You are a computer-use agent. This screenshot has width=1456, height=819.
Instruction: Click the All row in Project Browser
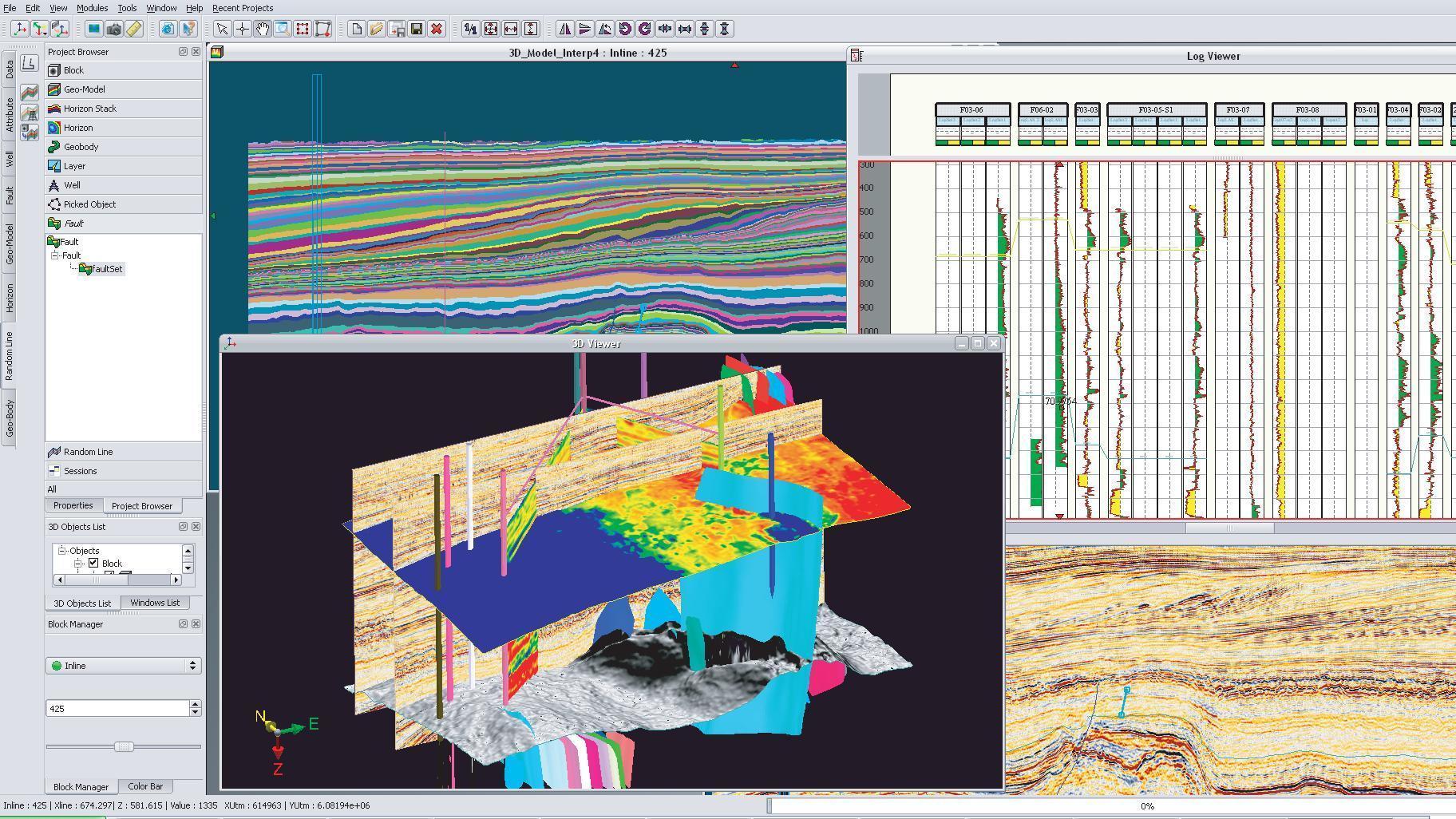pyautogui.click(x=123, y=489)
